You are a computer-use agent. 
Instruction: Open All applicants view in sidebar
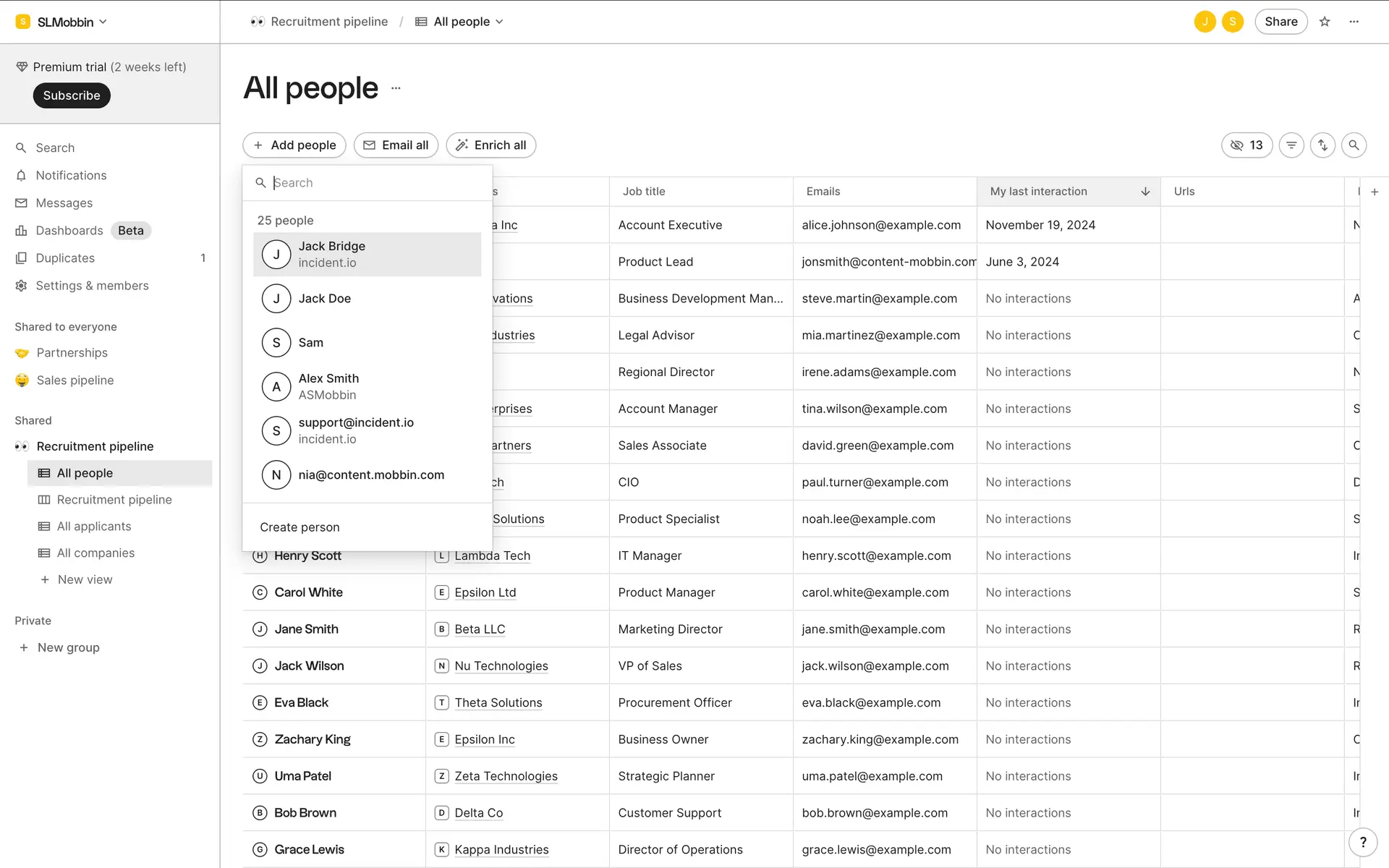coord(94,527)
